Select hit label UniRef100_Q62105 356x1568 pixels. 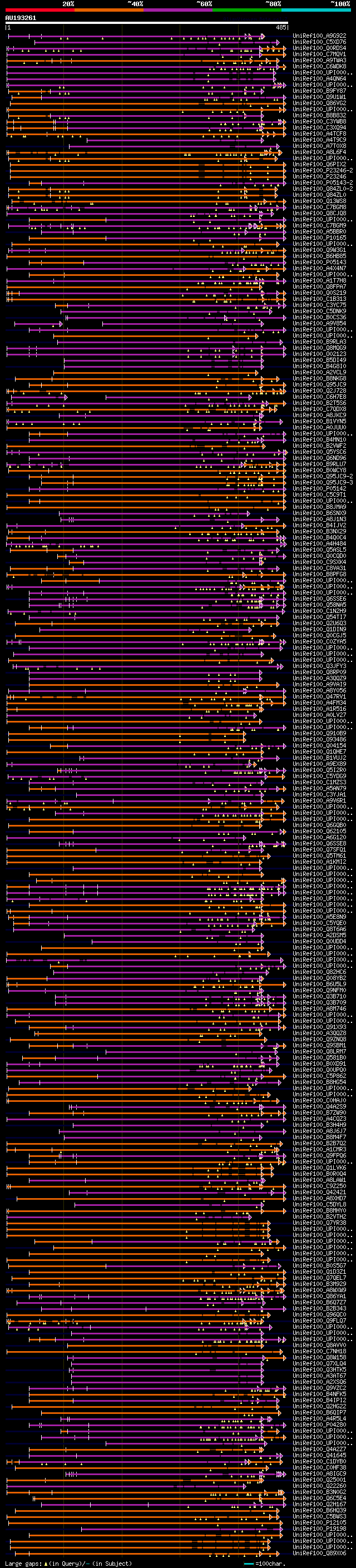[x=319, y=832]
